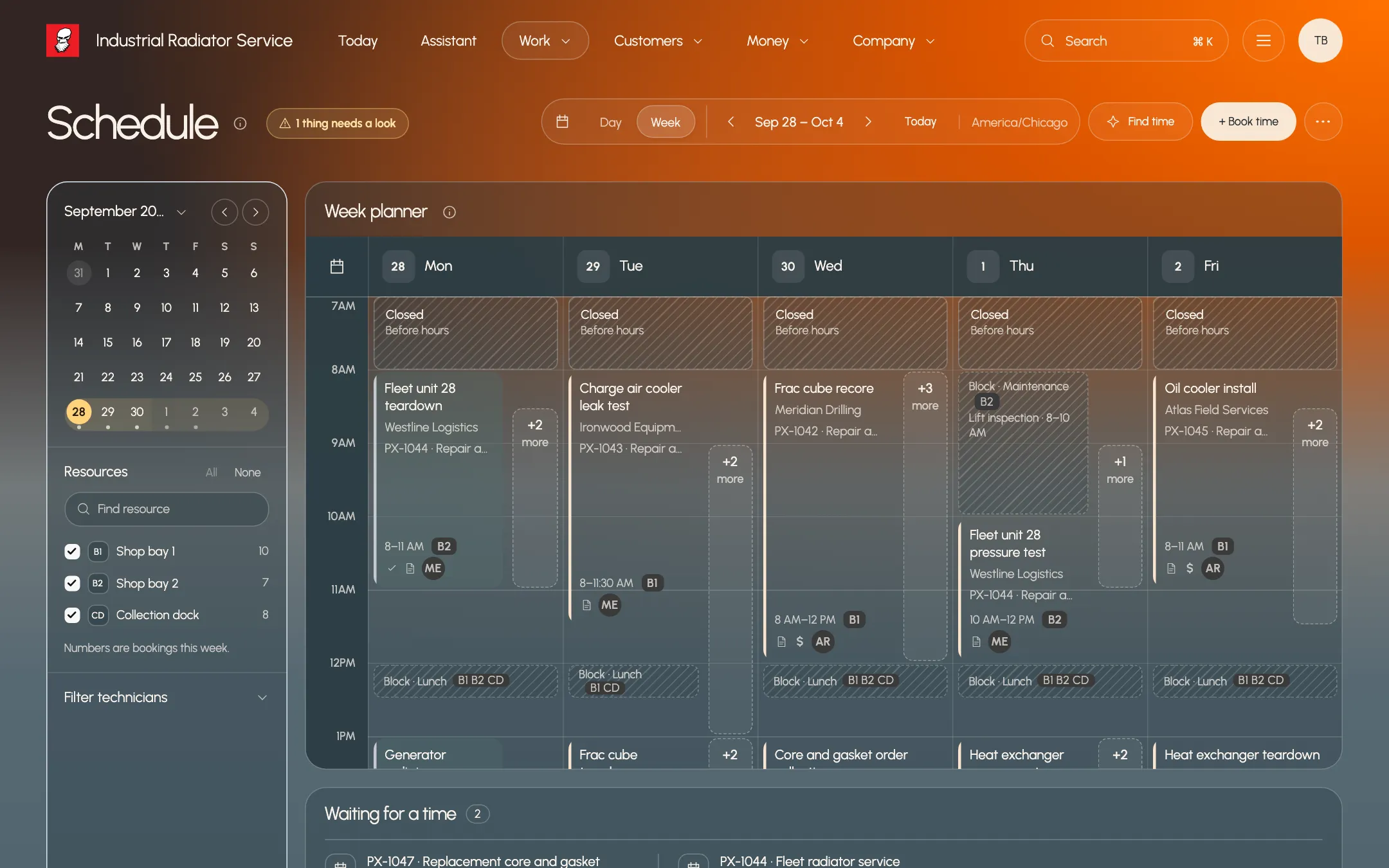Click the ME badge on Fleet unit 28 pressure test

click(999, 642)
